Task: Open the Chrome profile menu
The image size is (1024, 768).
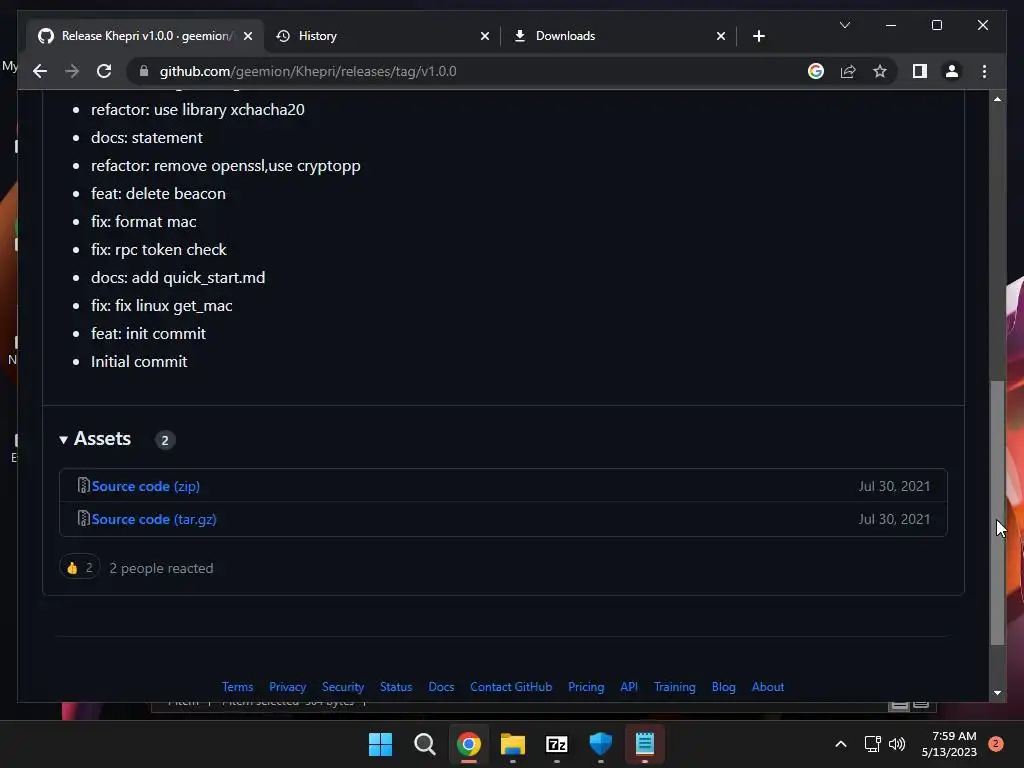Action: coord(952,71)
